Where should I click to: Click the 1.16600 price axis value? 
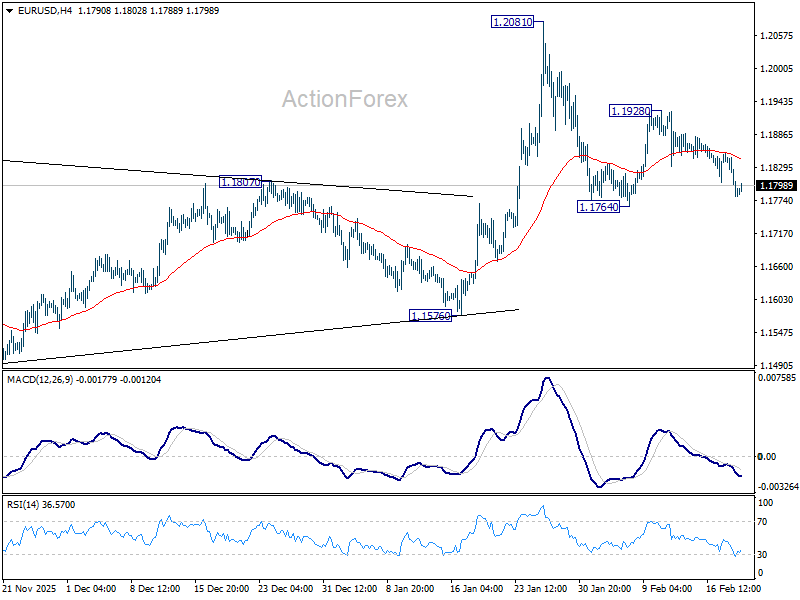(777, 267)
